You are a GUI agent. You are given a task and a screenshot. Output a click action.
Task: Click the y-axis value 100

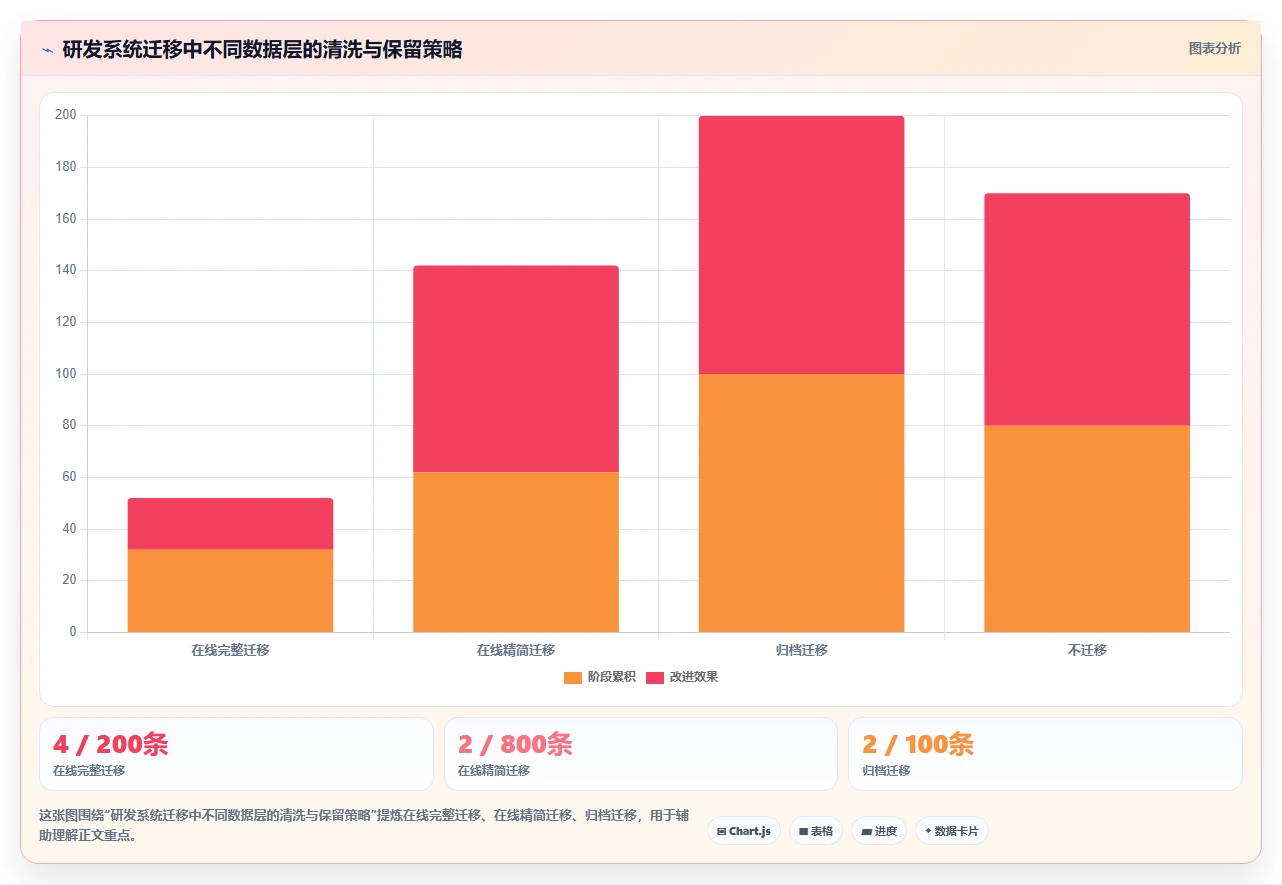pyautogui.click(x=66, y=374)
